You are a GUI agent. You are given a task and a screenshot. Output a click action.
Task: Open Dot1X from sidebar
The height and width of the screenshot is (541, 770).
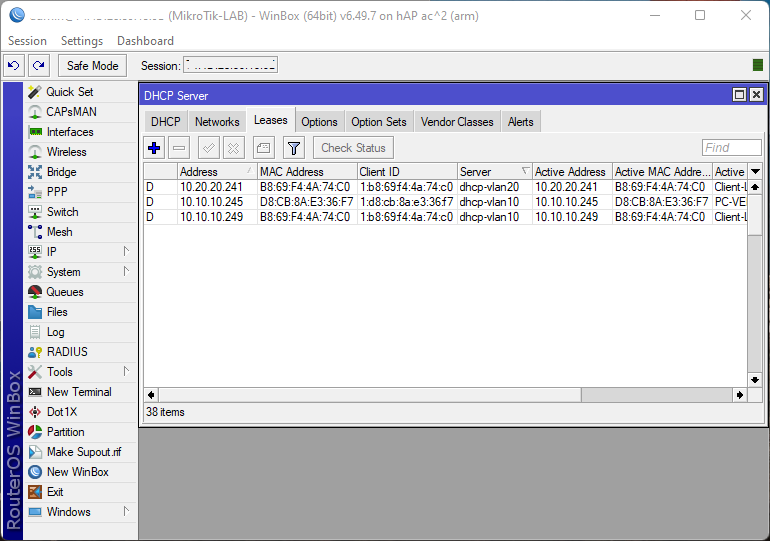coord(81,412)
